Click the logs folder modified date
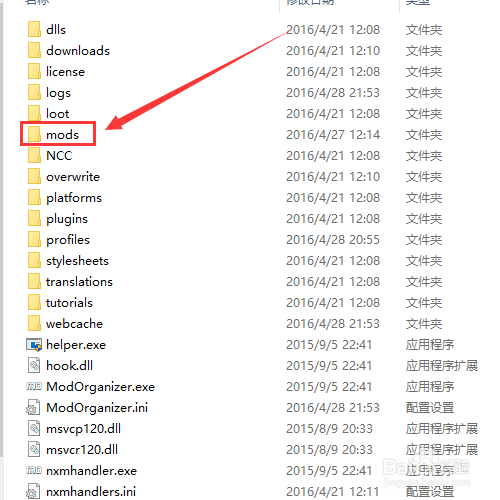The height and width of the screenshot is (500, 500). tap(333, 93)
